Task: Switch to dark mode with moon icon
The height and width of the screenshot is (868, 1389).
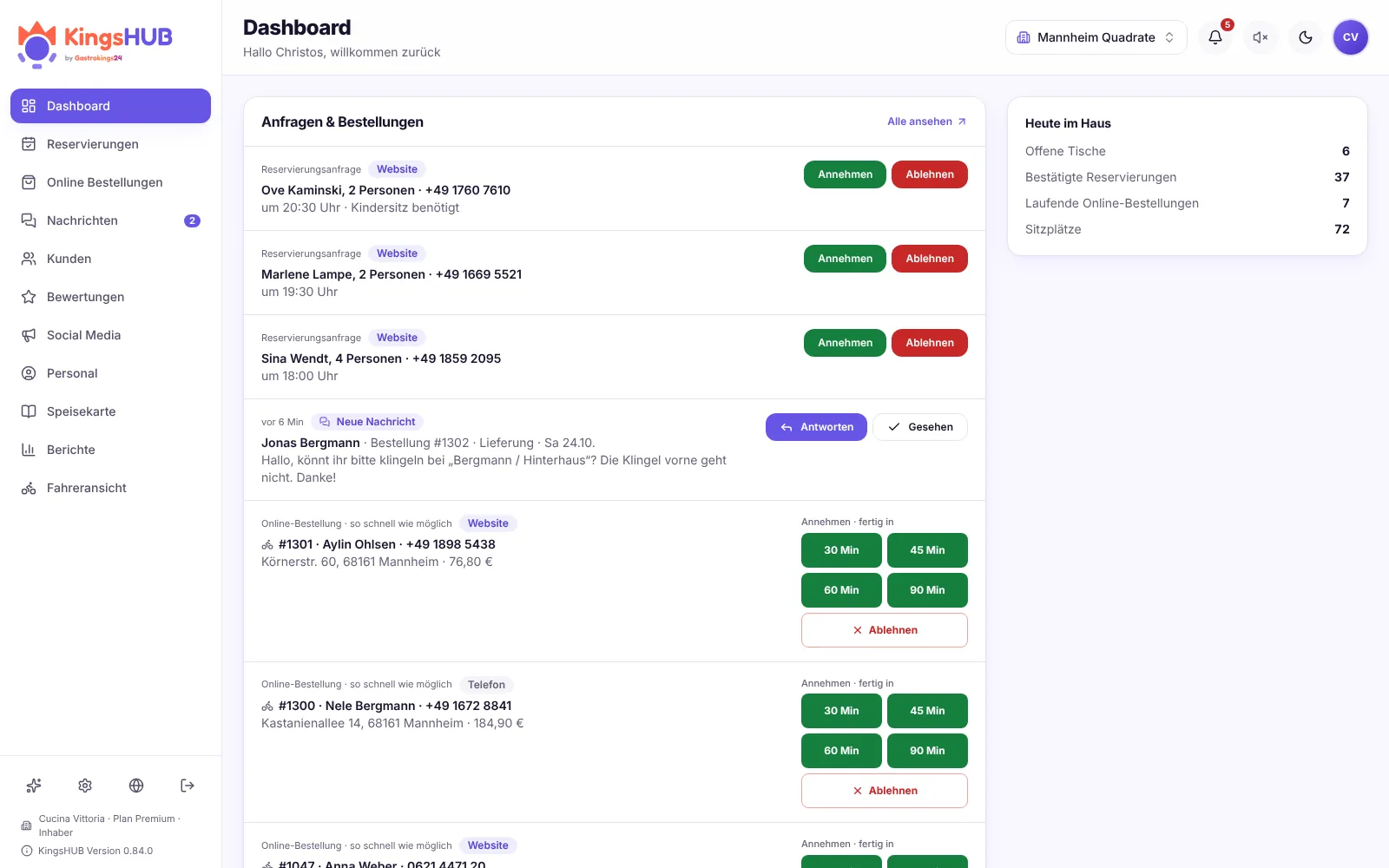Action: (1306, 37)
